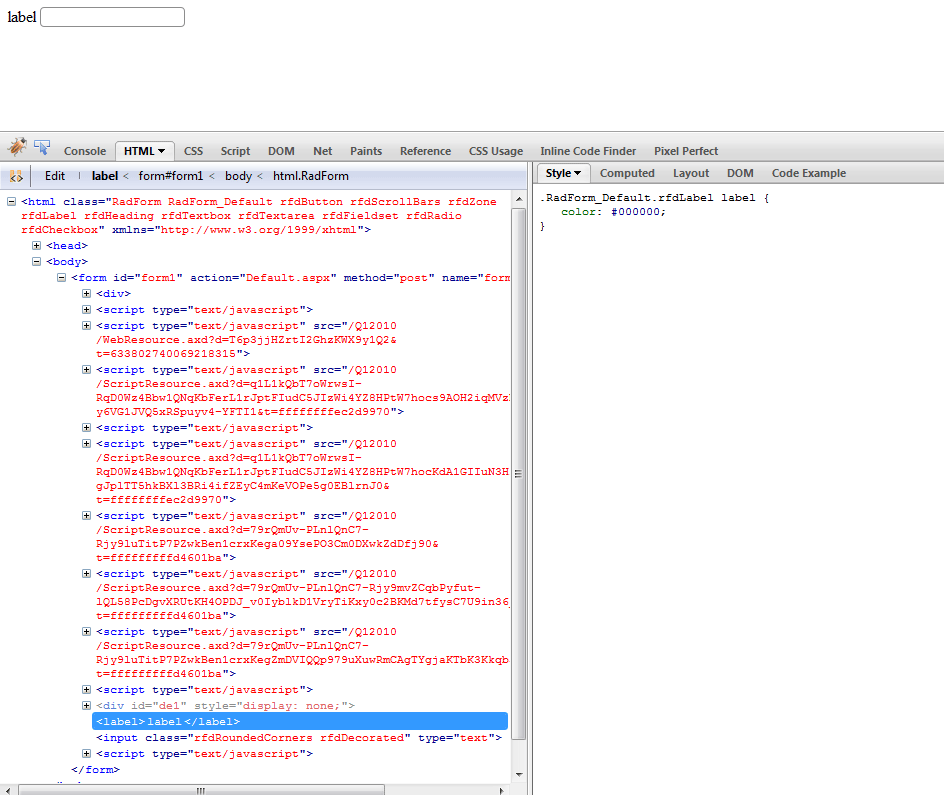Select label breadcrumb in path
The image size is (944, 795).
(x=105, y=176)
